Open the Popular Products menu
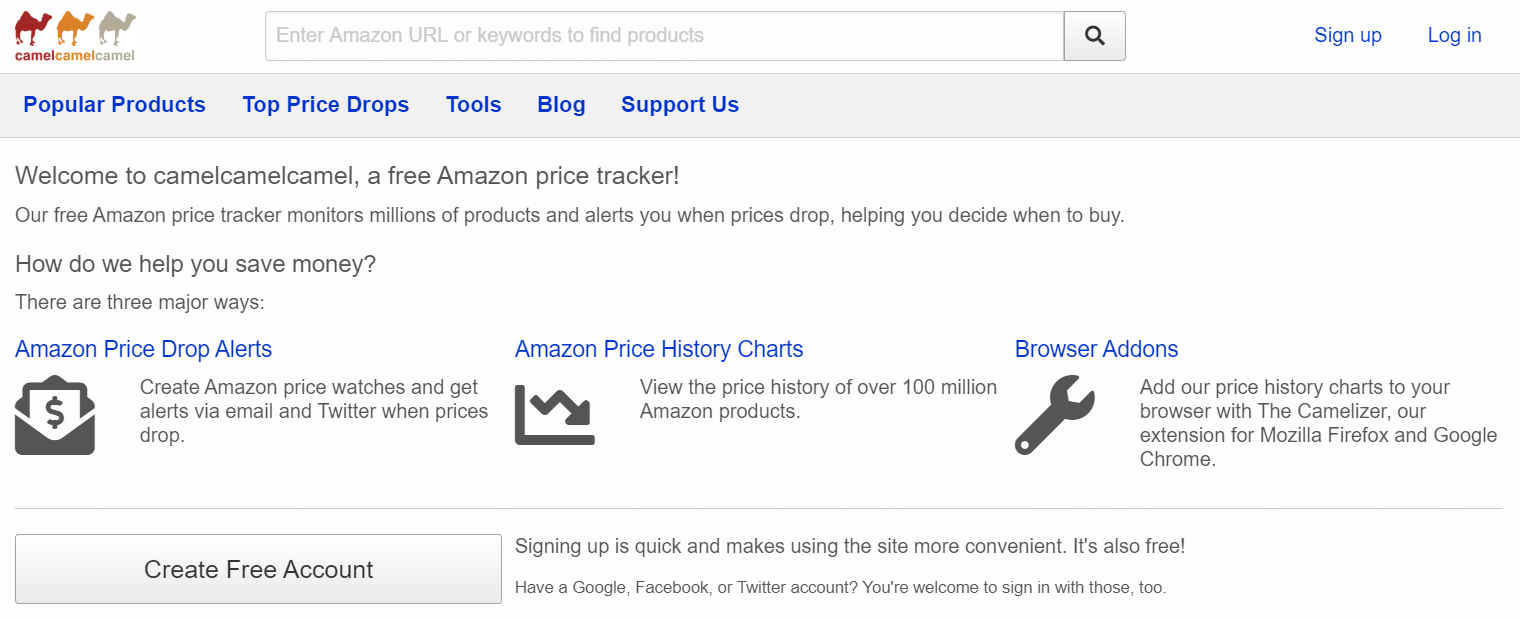The image size is (1520, 619). [114, 104]
